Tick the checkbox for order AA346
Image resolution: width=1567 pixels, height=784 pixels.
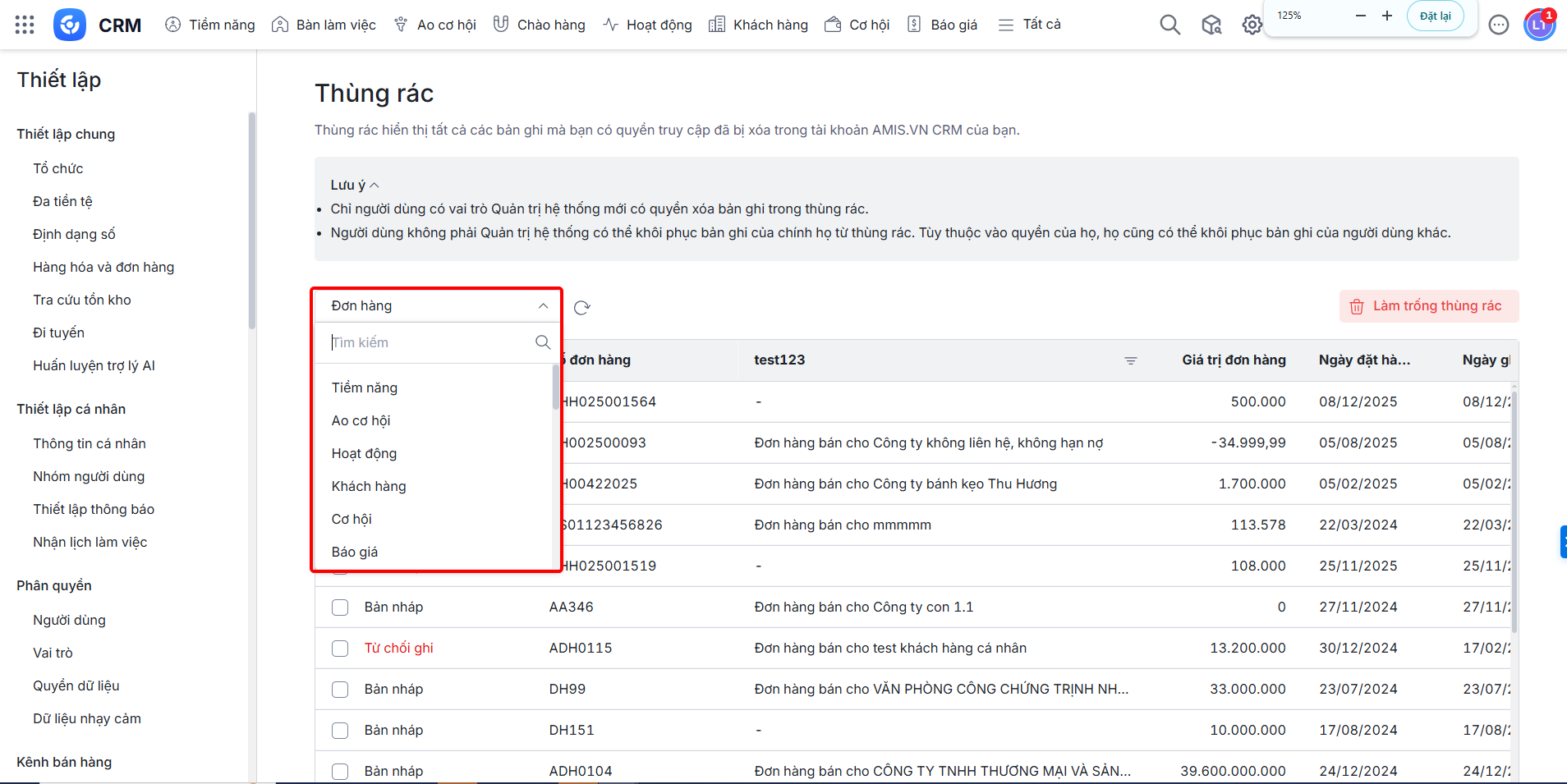point(340,607)
